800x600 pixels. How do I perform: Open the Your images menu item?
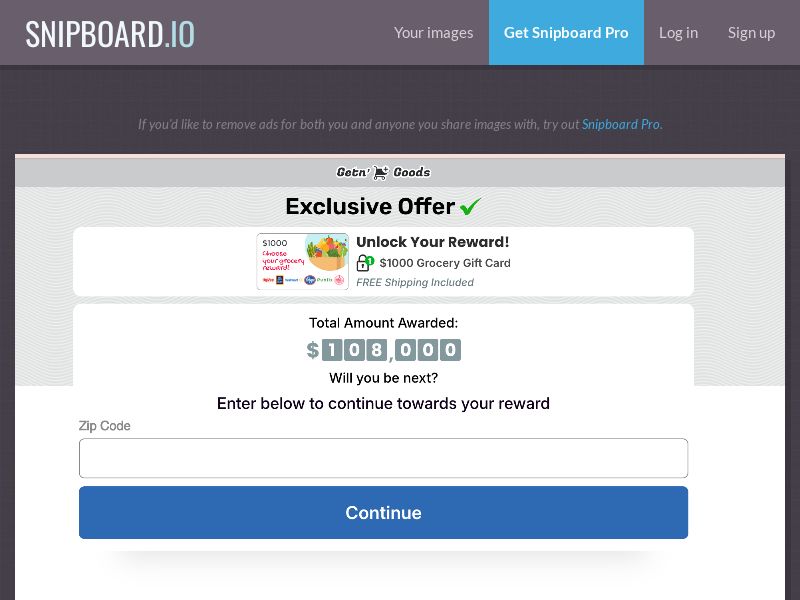434,32
